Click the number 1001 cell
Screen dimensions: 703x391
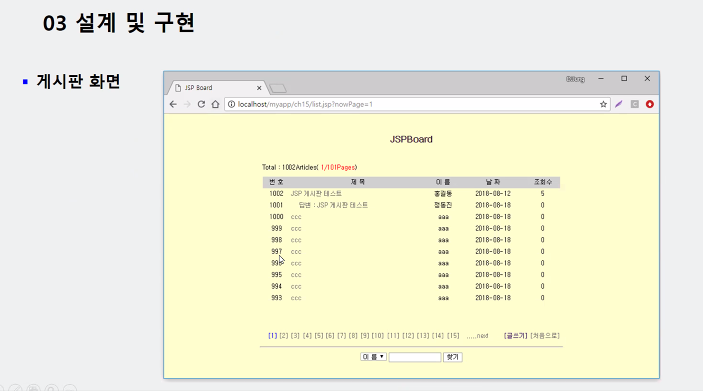[x=276, y=205]
